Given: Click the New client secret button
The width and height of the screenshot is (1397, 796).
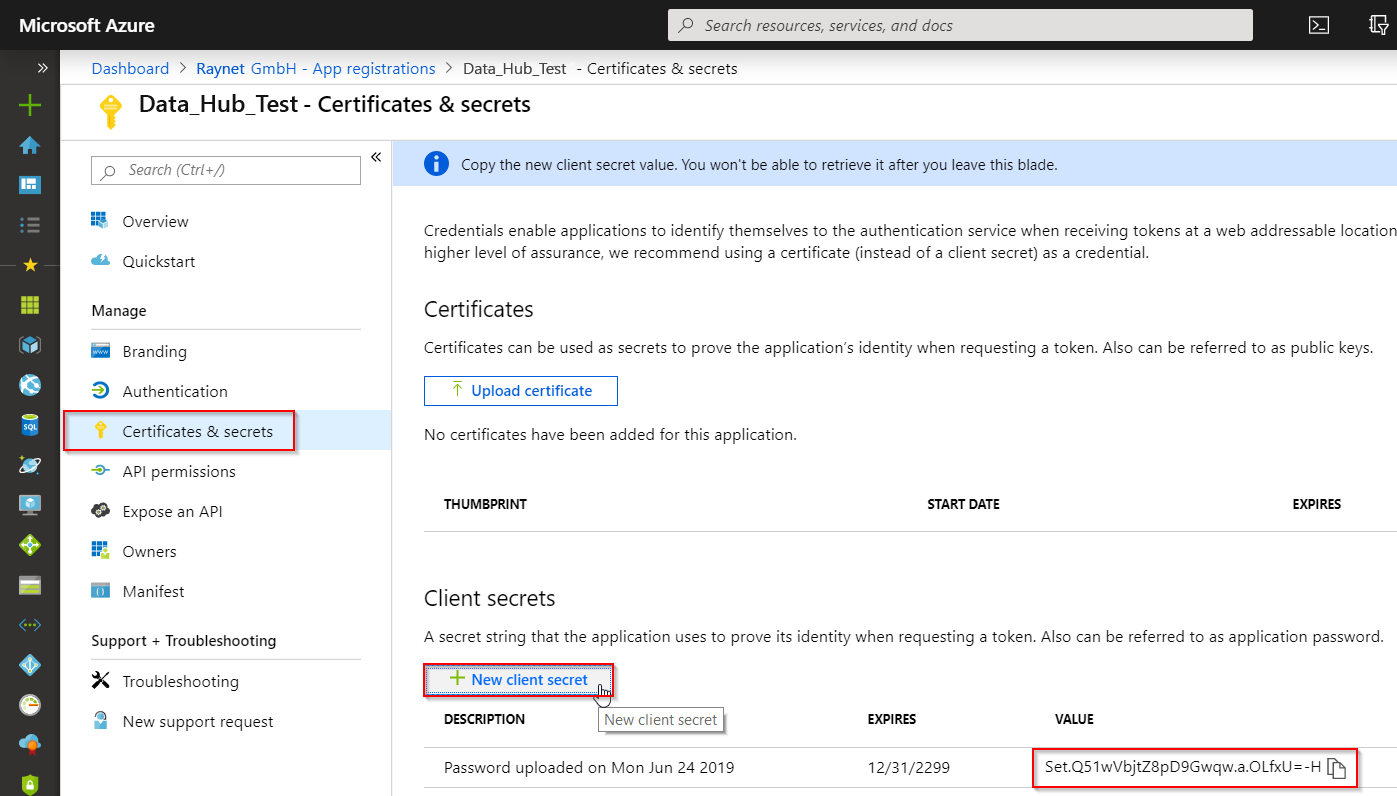Looking at the screenshot, I should click(x=518, y=679).
